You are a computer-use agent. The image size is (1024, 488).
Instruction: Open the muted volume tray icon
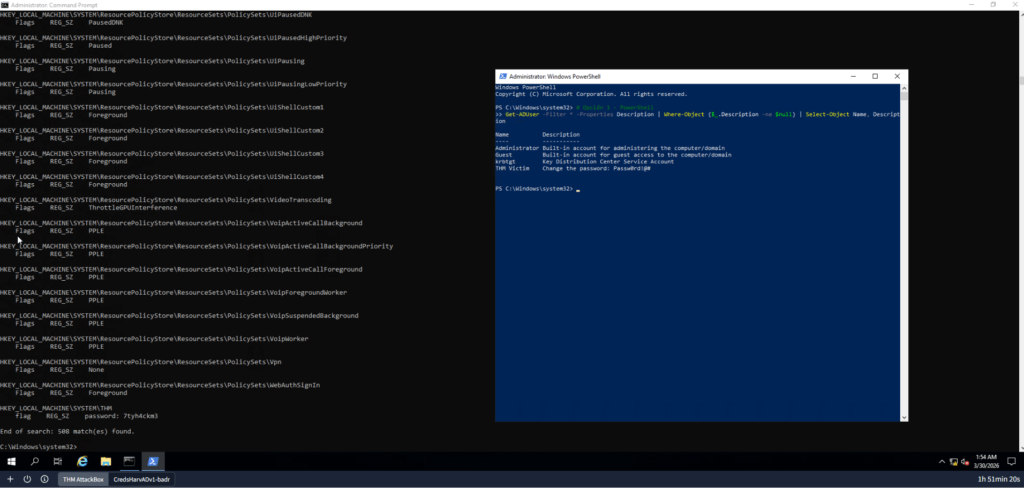click(965, 461)
